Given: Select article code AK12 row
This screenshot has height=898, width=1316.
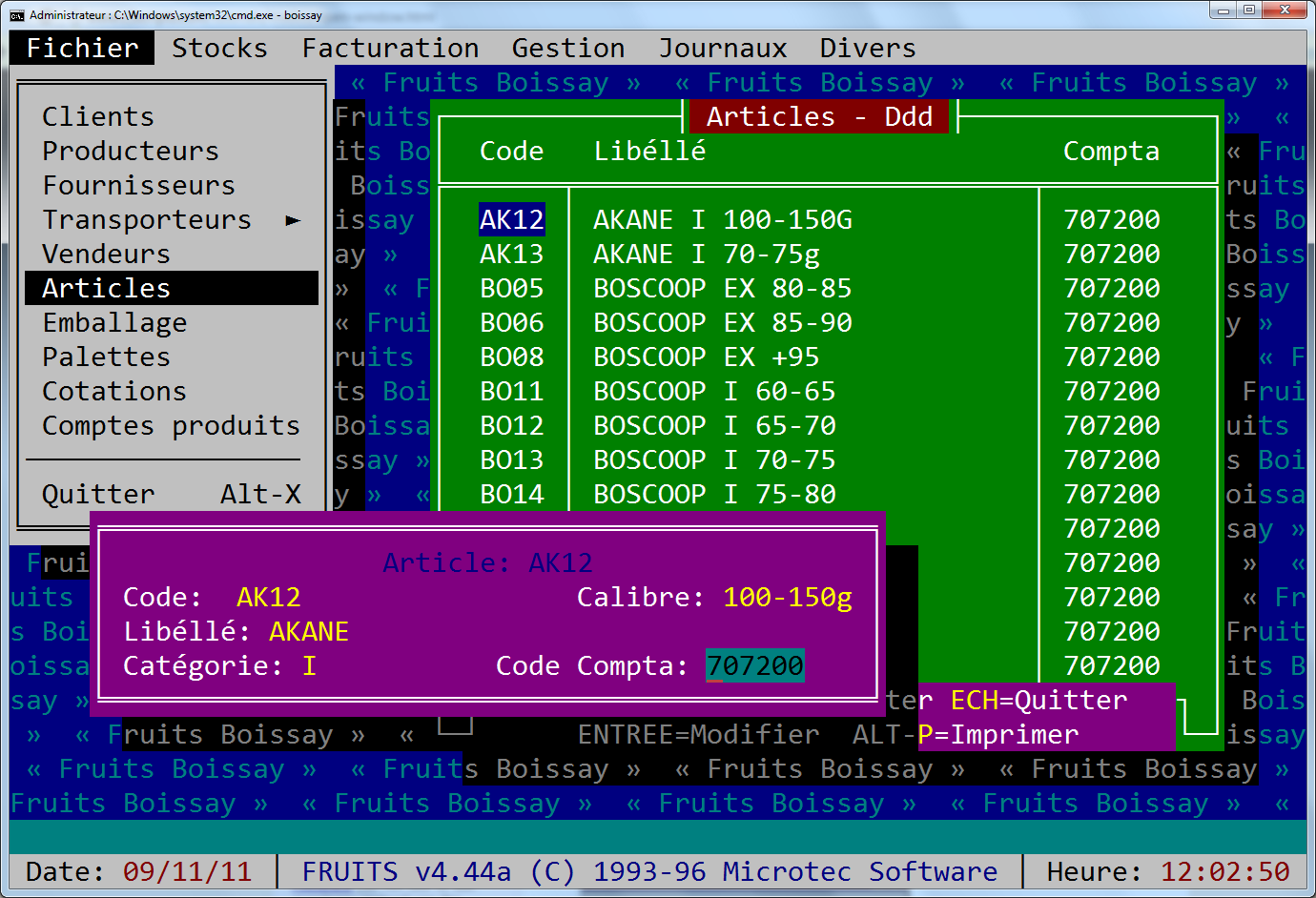Looking at the screenshot, I should 512,219.
